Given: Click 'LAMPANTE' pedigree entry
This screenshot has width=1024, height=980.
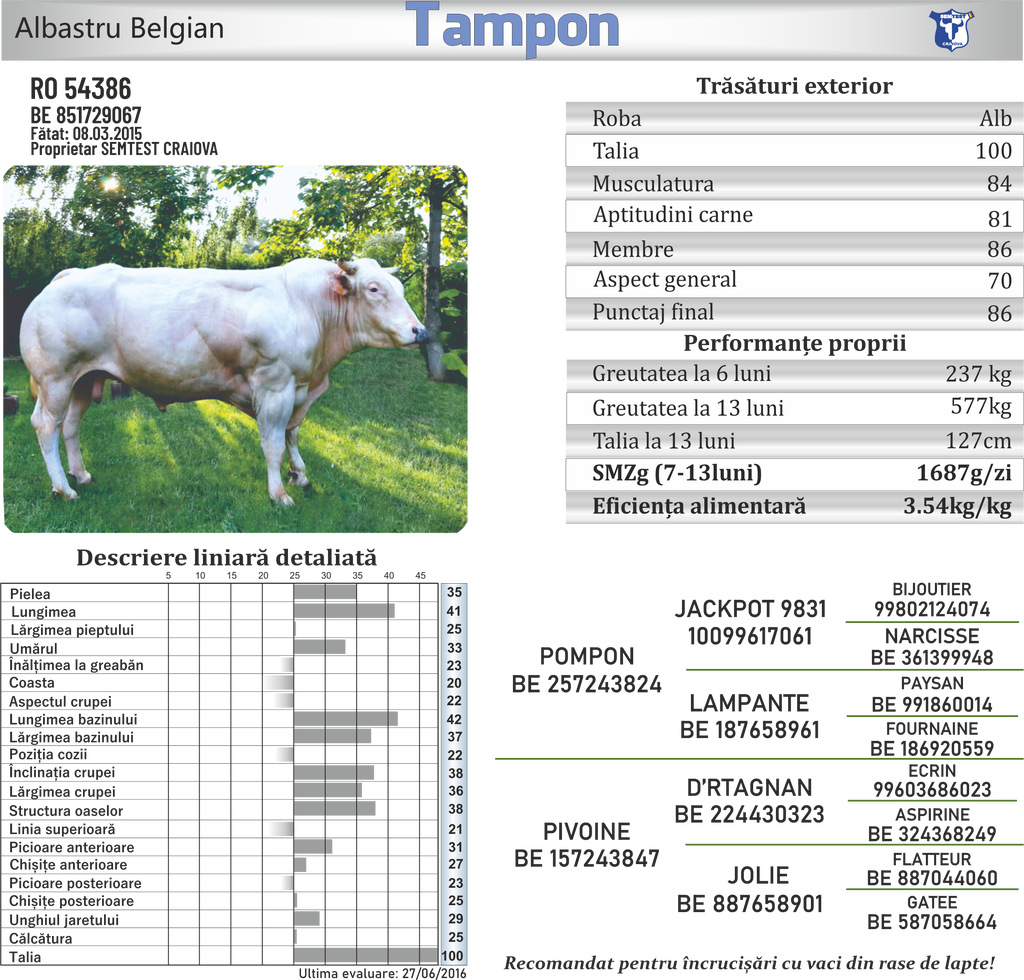Looking at the screenshot, I should (749, 703).
